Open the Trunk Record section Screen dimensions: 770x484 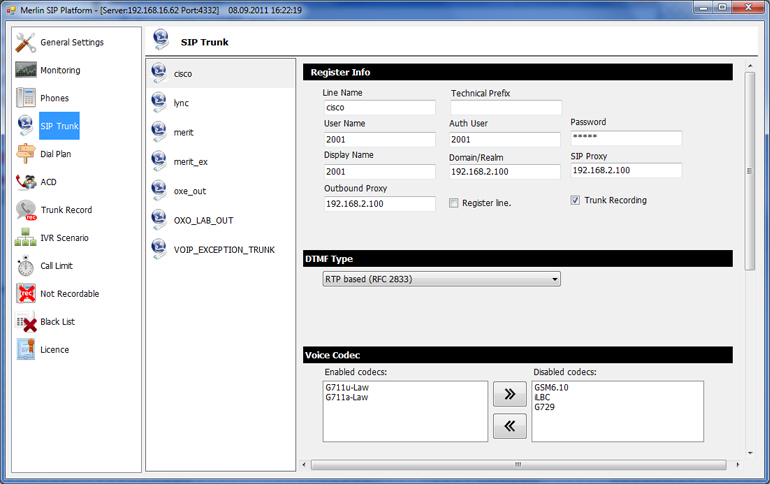[x=66, y=210]
